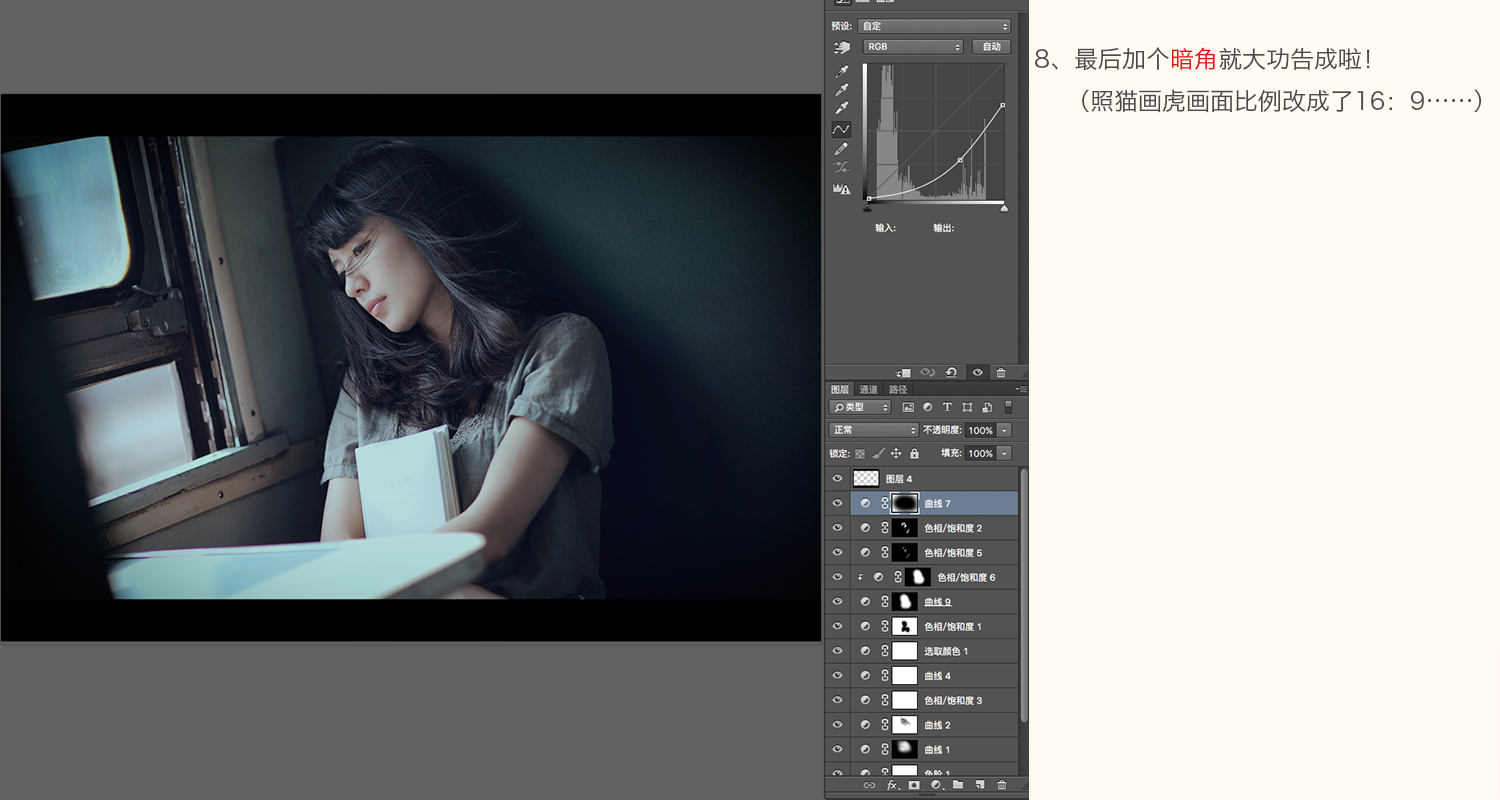The height and width of the screenshot is (800, 1500).
Task: Hide the 选取颜色 1 layer
Action: point(838,651)
